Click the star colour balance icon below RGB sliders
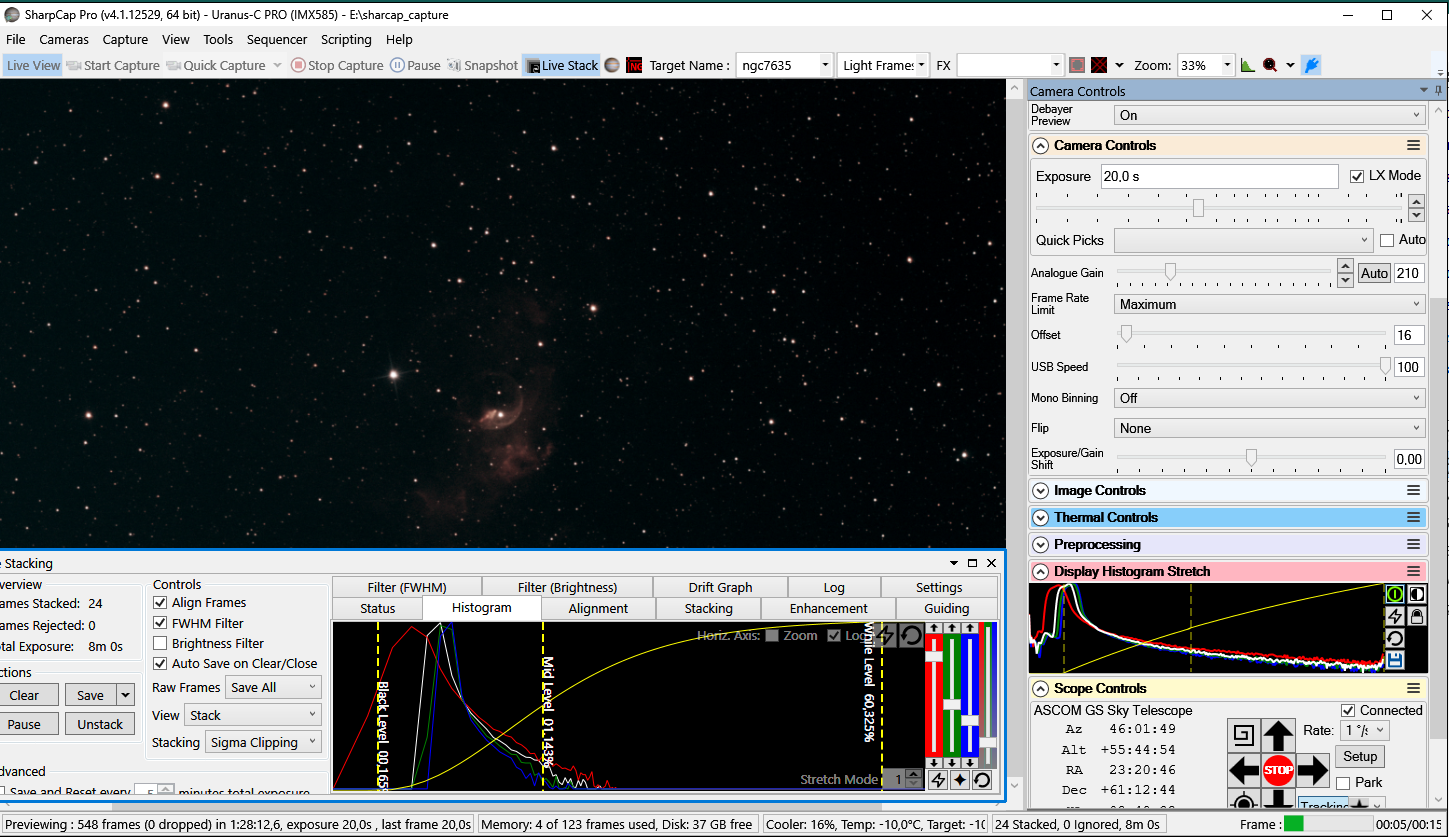Viewport: 1449px width, 837px height. (x=960, y=780)
